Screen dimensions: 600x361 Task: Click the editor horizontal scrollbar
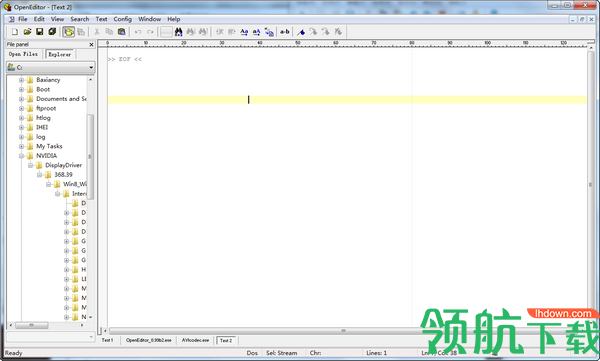coord(343,331)
